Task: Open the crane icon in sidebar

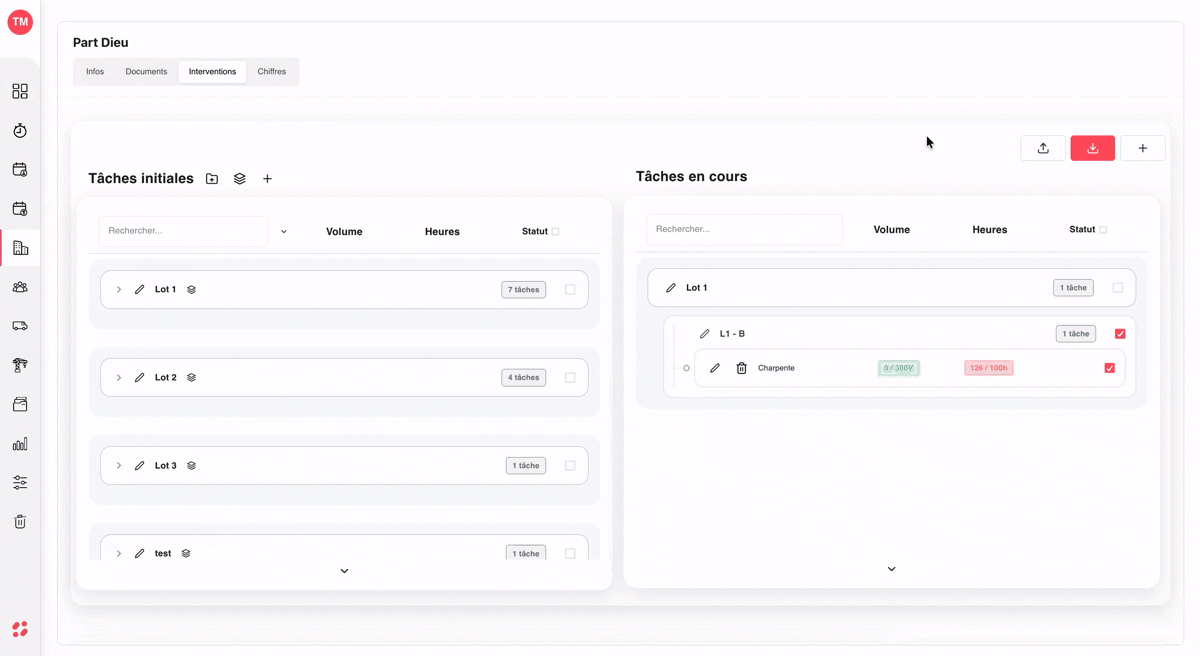Action: click(20, 365)
